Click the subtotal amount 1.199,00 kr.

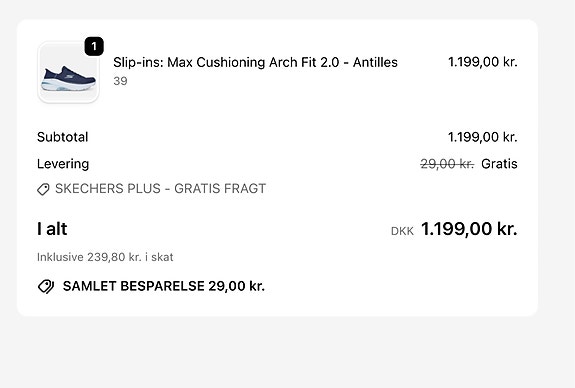483,137
